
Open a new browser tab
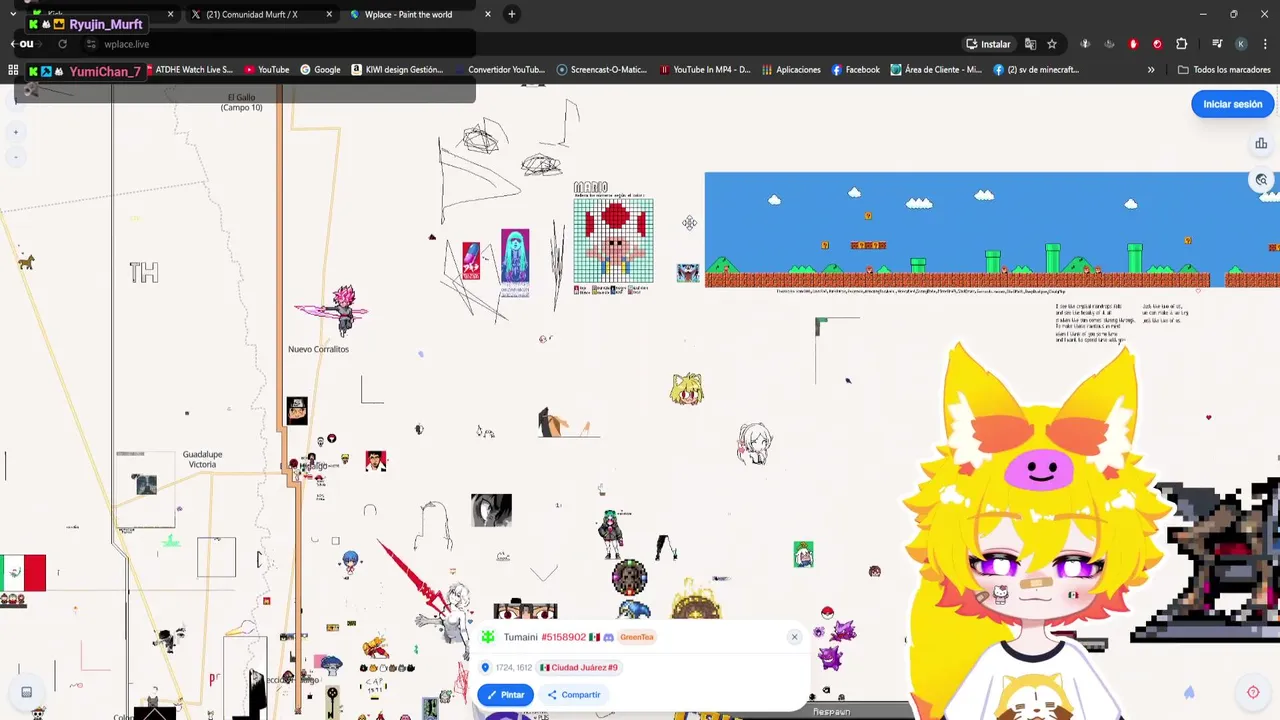(512, 14)
